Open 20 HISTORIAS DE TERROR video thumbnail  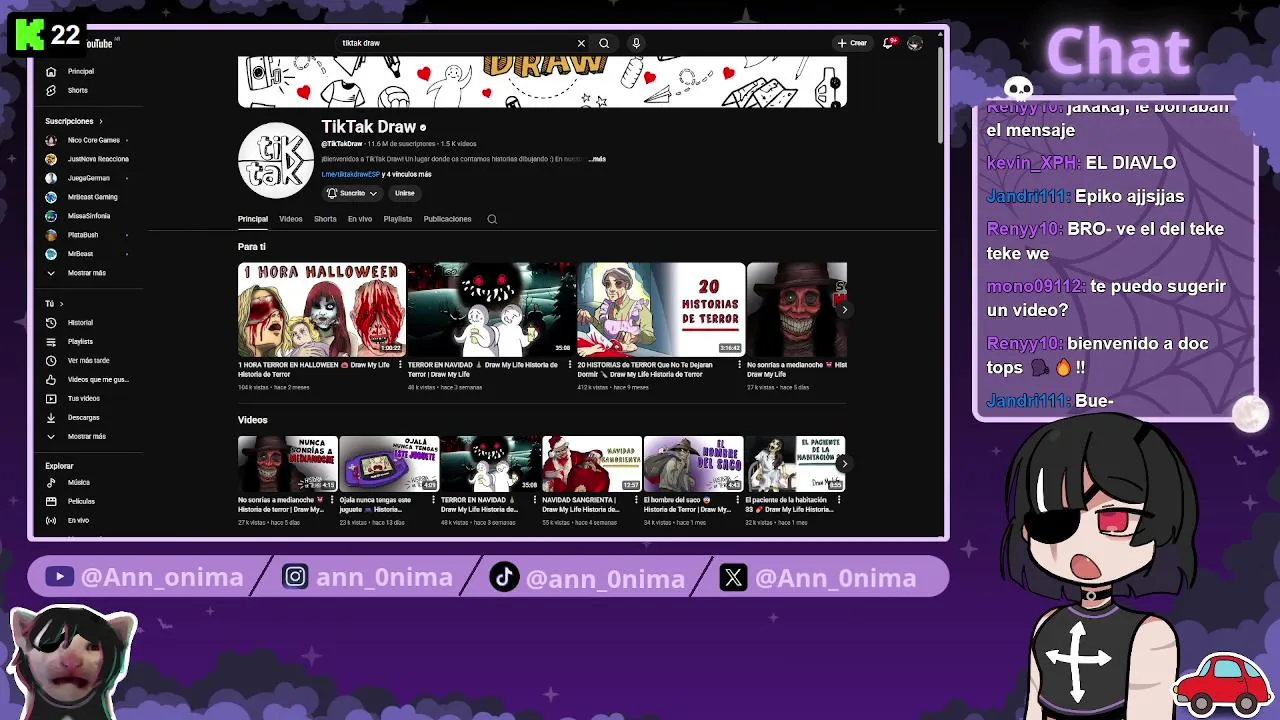coord(660,309)
